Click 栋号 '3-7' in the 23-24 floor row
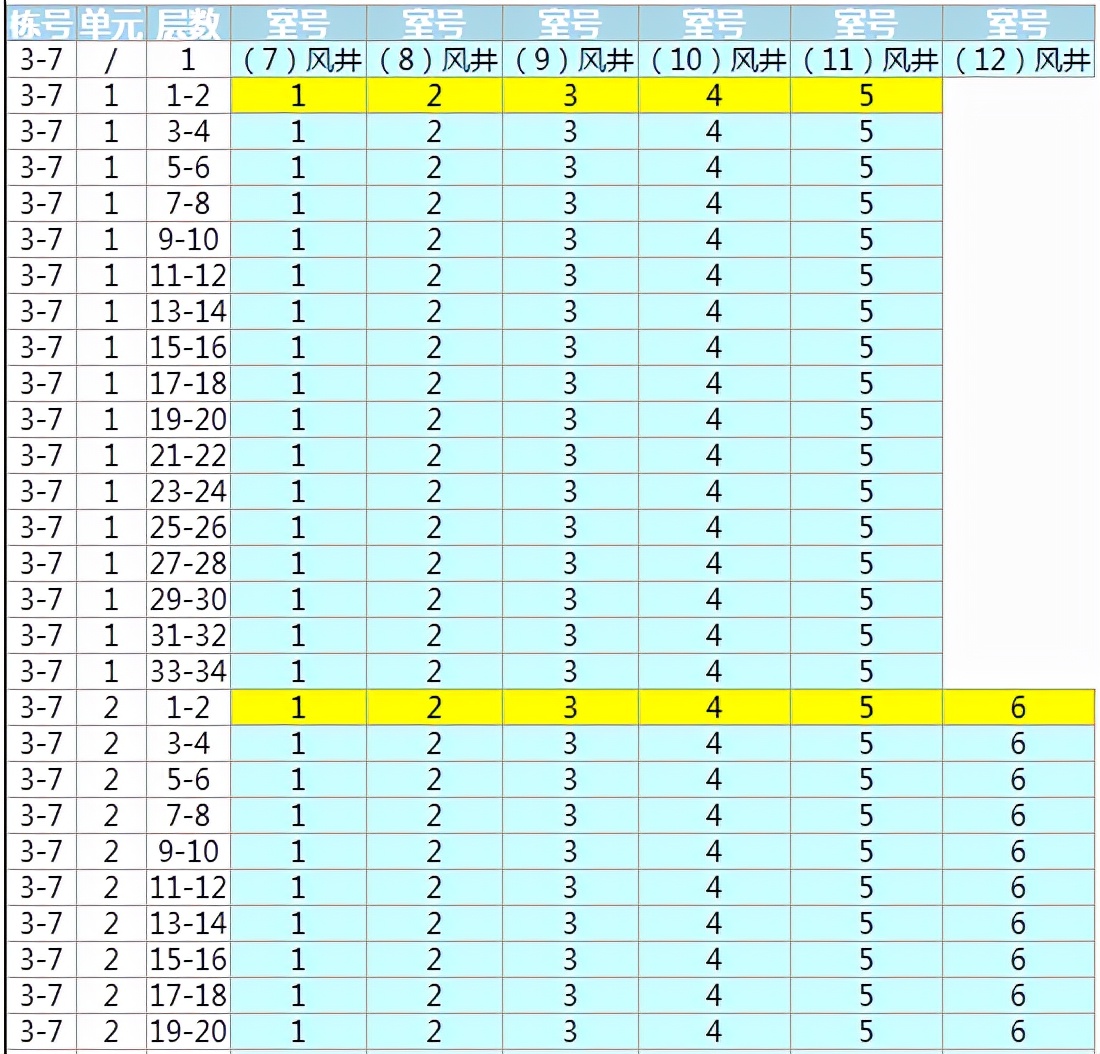The height and width of the screenshot is (1054, 1100). click(x=41, y=491)
